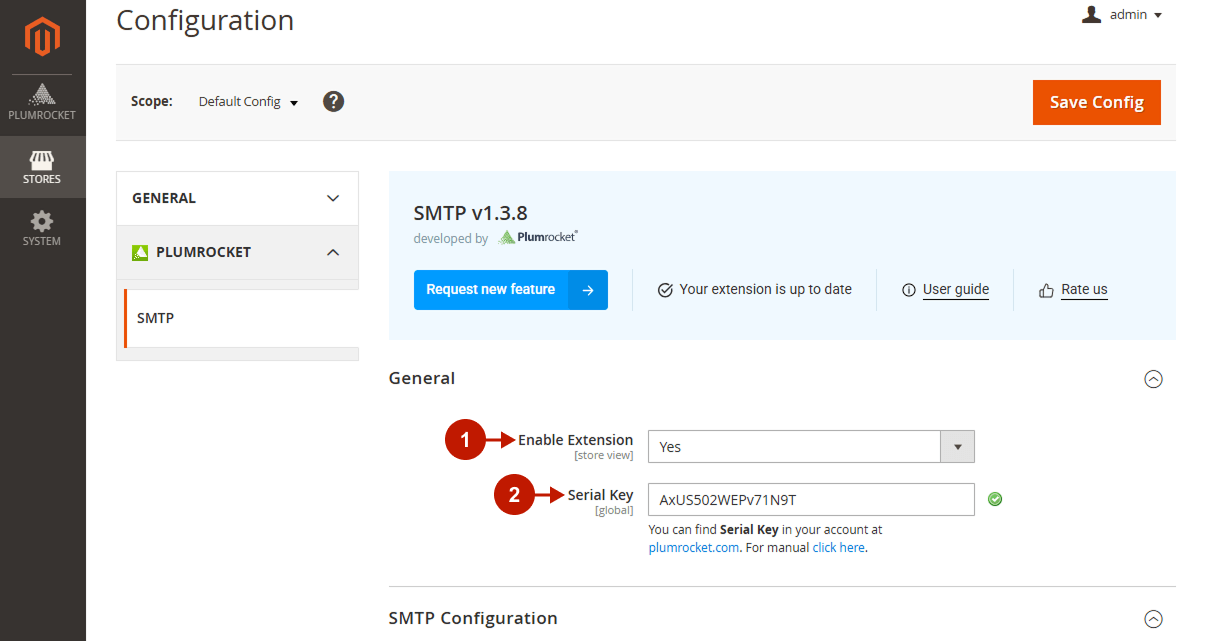
Task: Click Request new feature button
Action: point(510,290)
